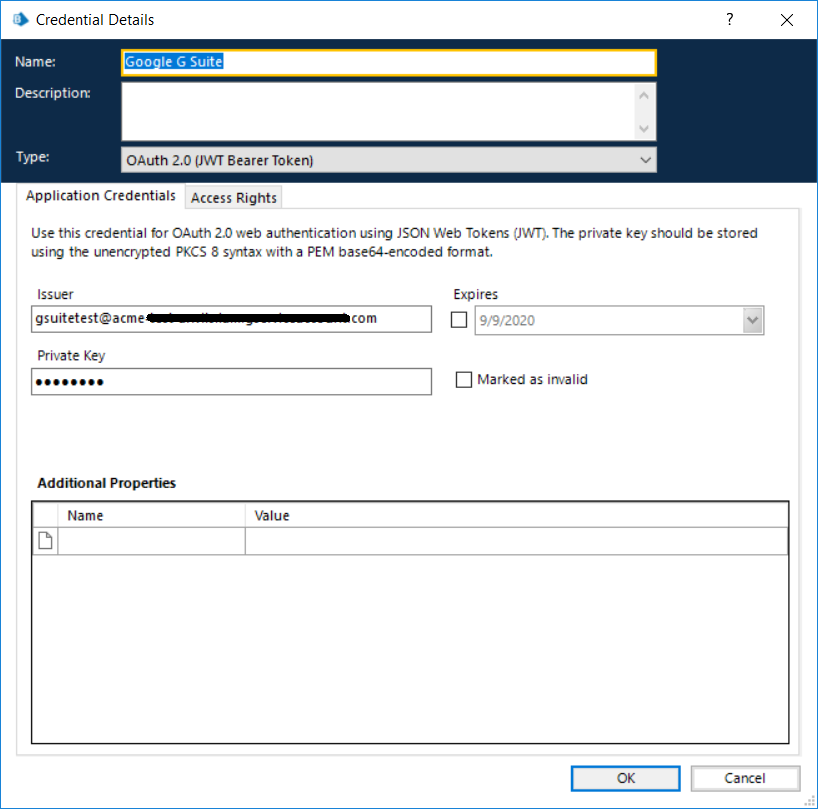The height and width of the screenshot is (809, 818).
Task: Close the Credential Details dialog
Action: 787,19
